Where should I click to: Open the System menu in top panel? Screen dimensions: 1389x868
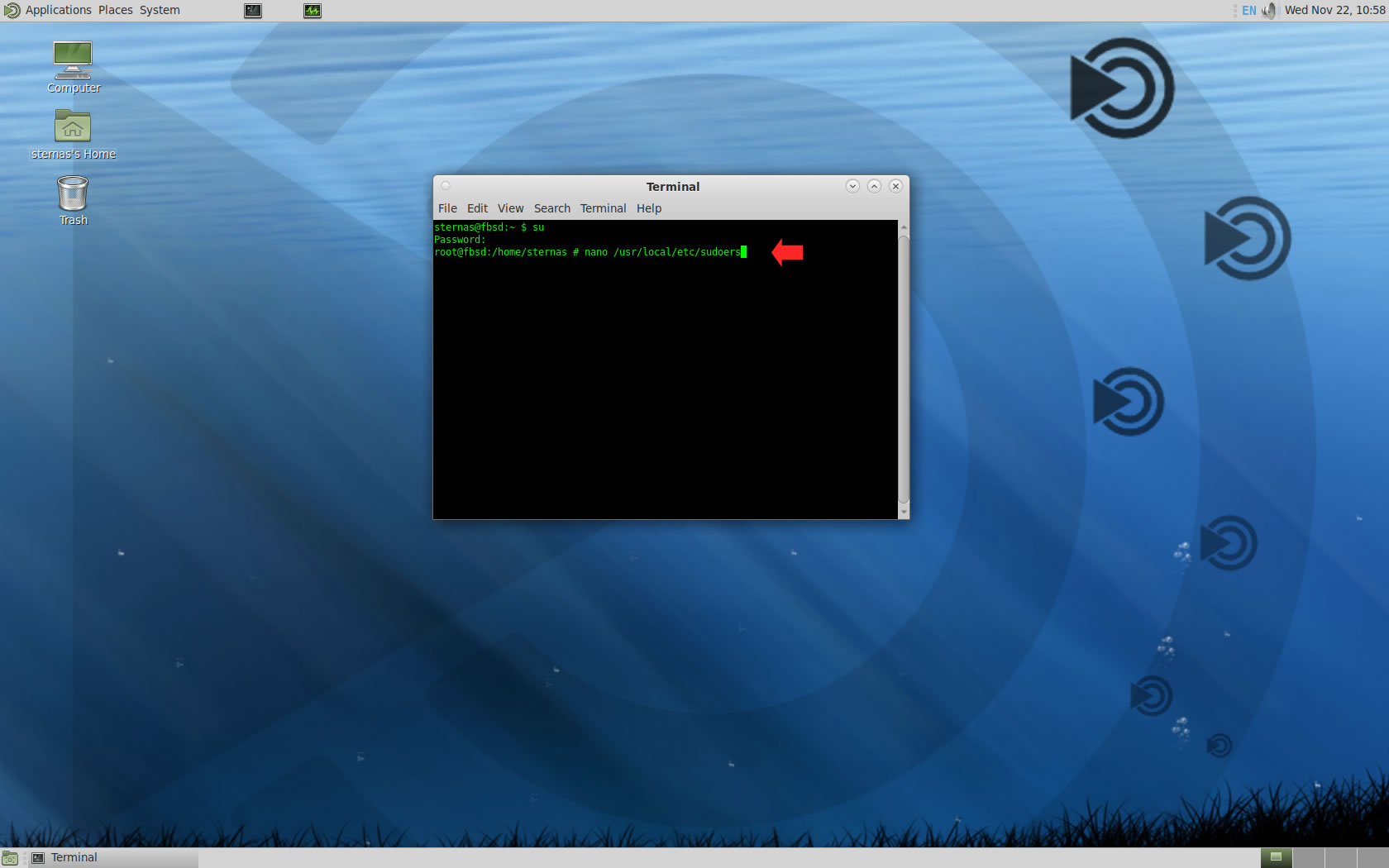[x=160, y=10]
